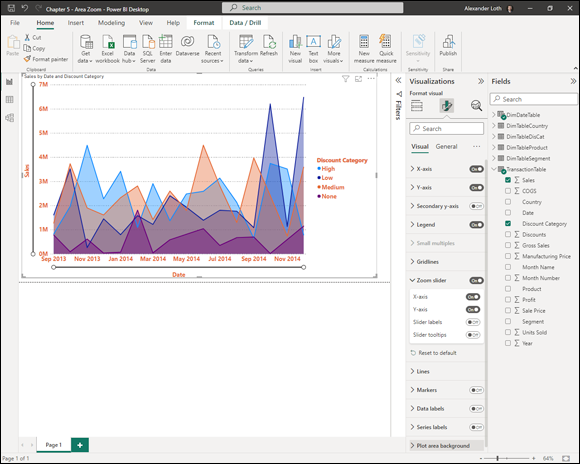
Task: Select the Format visual paintbrush icon
Action: pyautogui.click(x=446, y=106)
